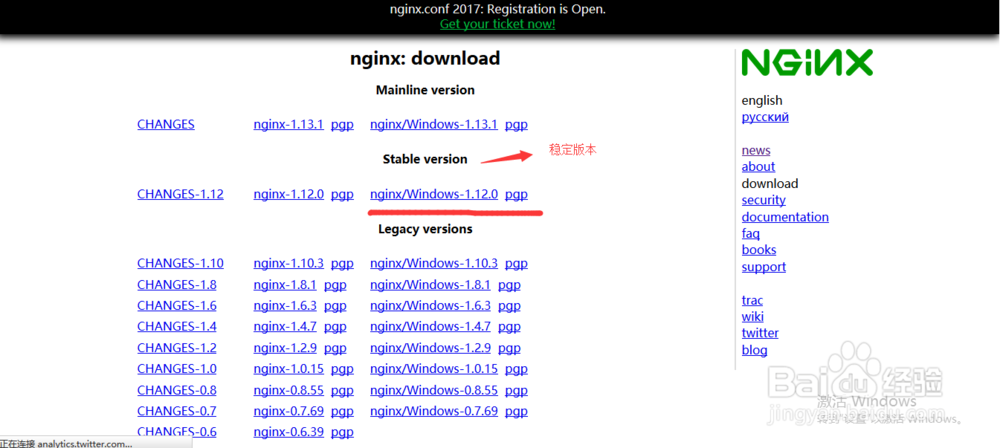Open the CHANGES-1.0 link
The height and width of the screenshot is (448, 1000).
(x=177, y=369)
